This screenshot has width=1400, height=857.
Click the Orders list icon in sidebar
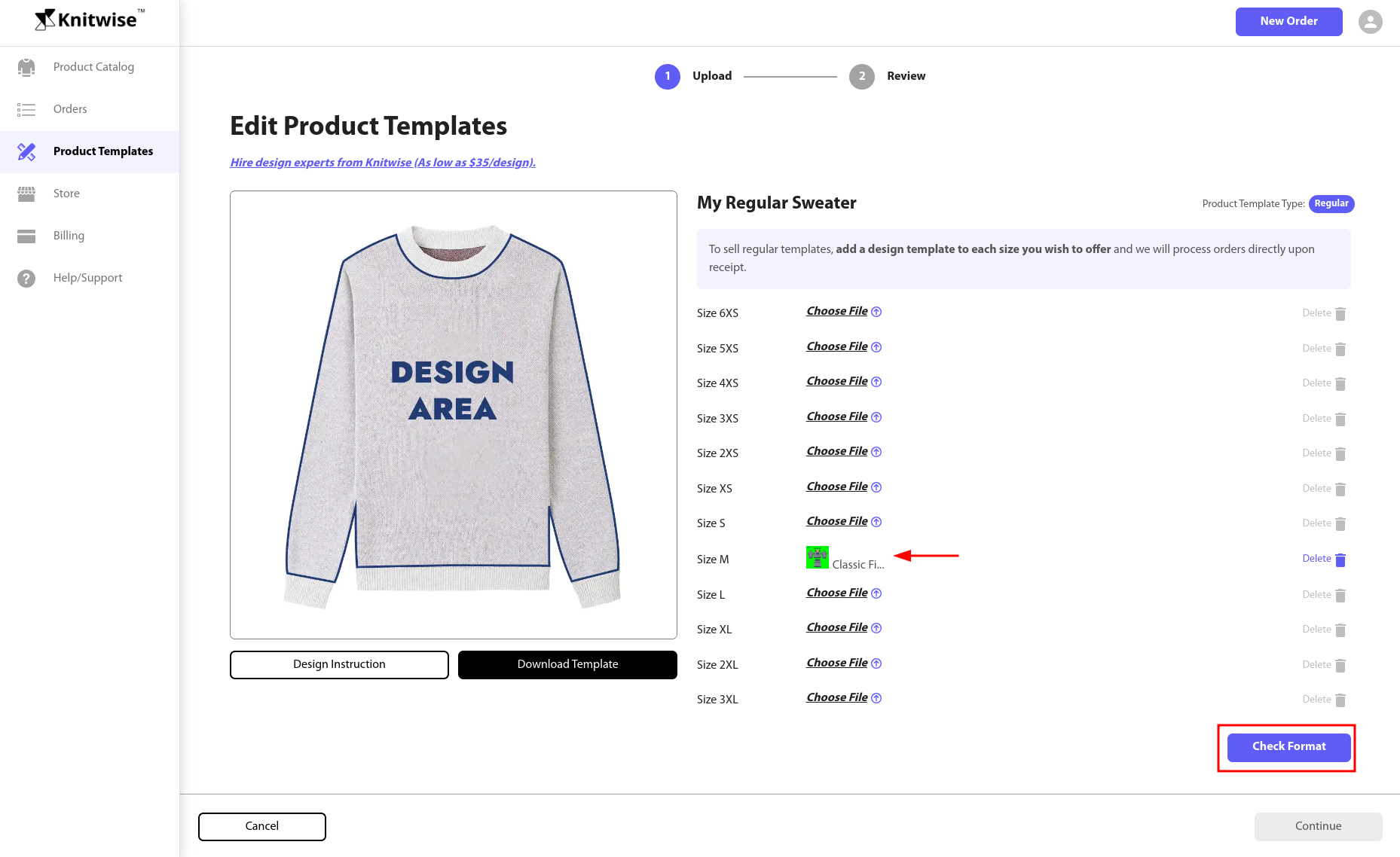[26, 110]
